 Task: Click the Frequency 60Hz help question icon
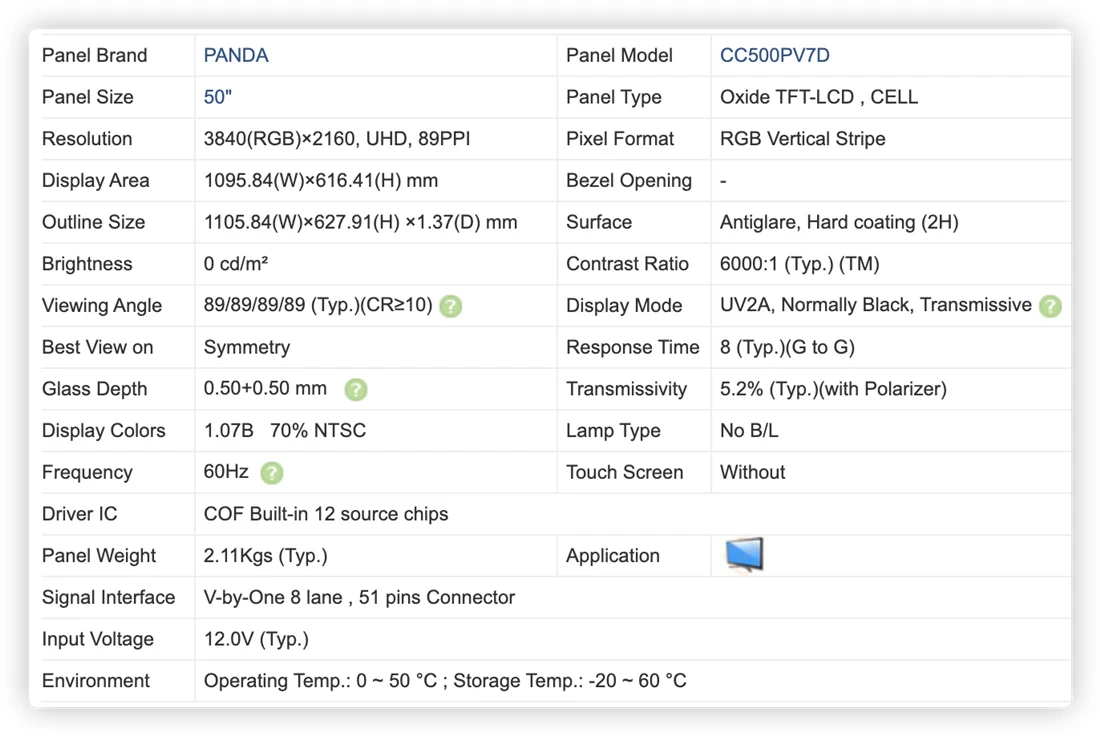click(x=271, y=473)
